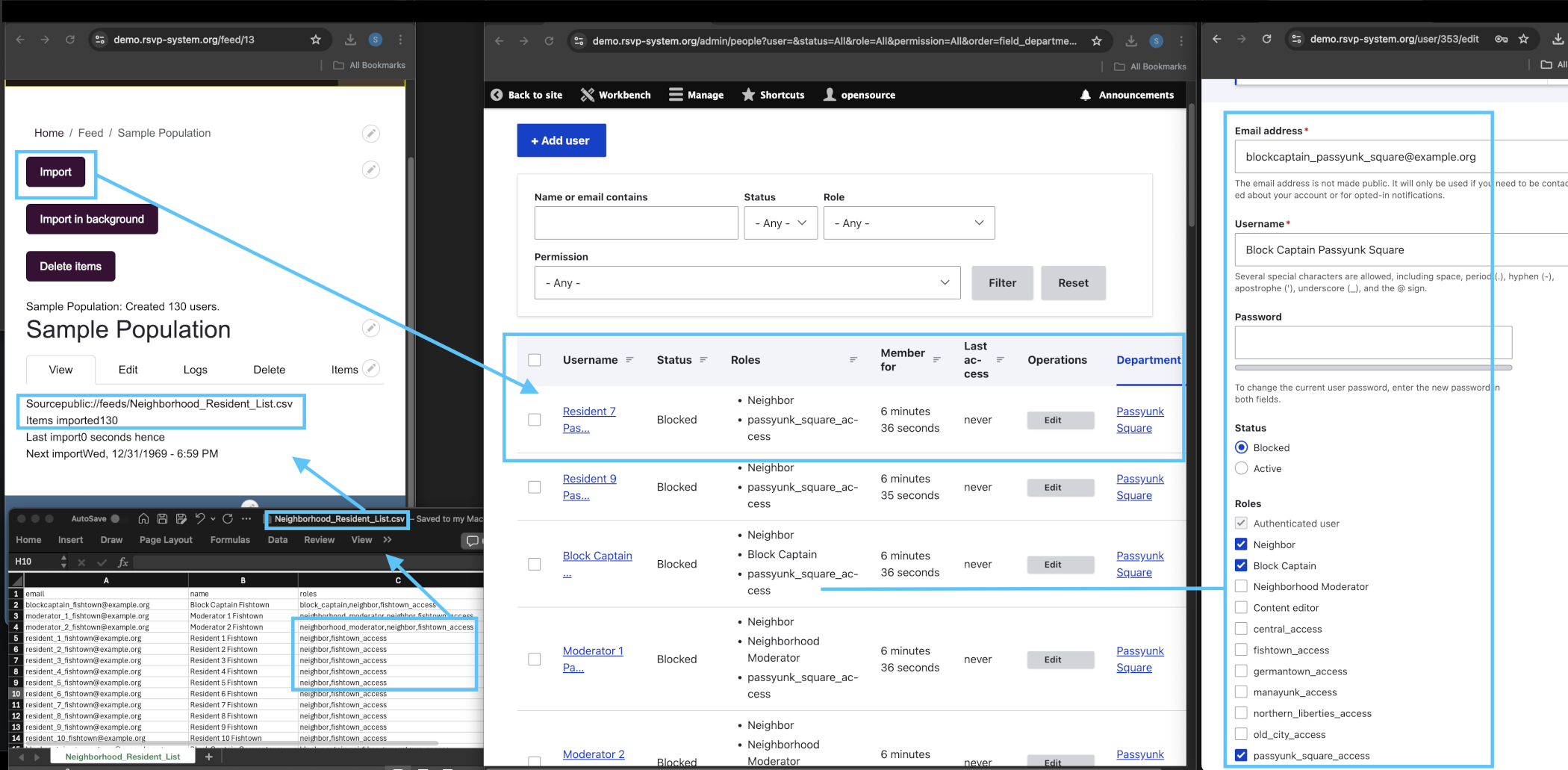
Task: Open the Excel Formulas ribbon tab
Action: (230, 540)
